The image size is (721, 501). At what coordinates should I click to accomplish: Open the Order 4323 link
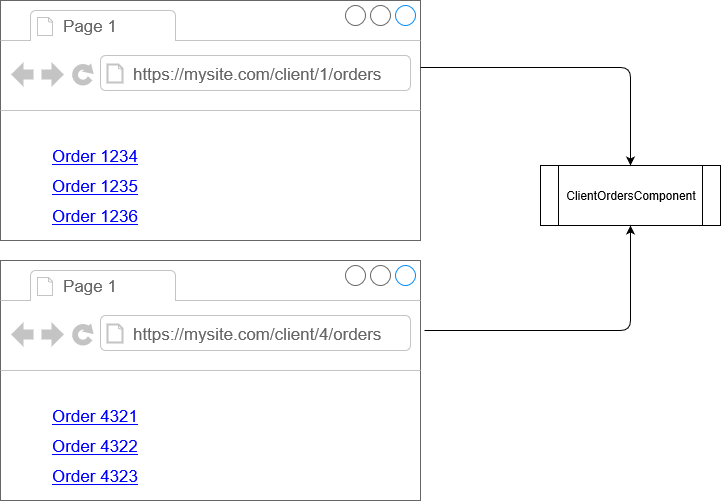[x=95, y=476]
